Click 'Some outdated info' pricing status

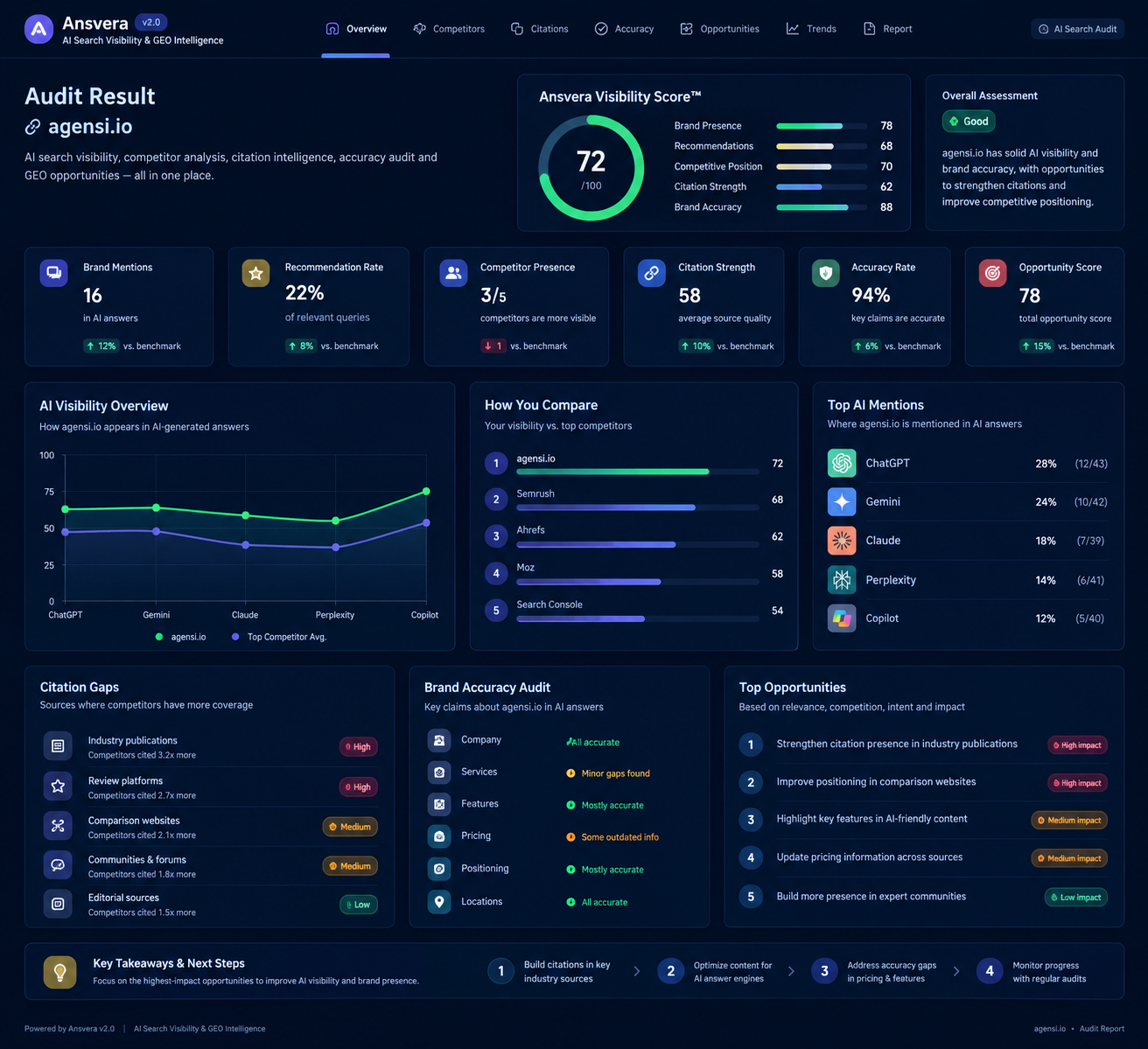pyautogui.click(x=619, y=837)
